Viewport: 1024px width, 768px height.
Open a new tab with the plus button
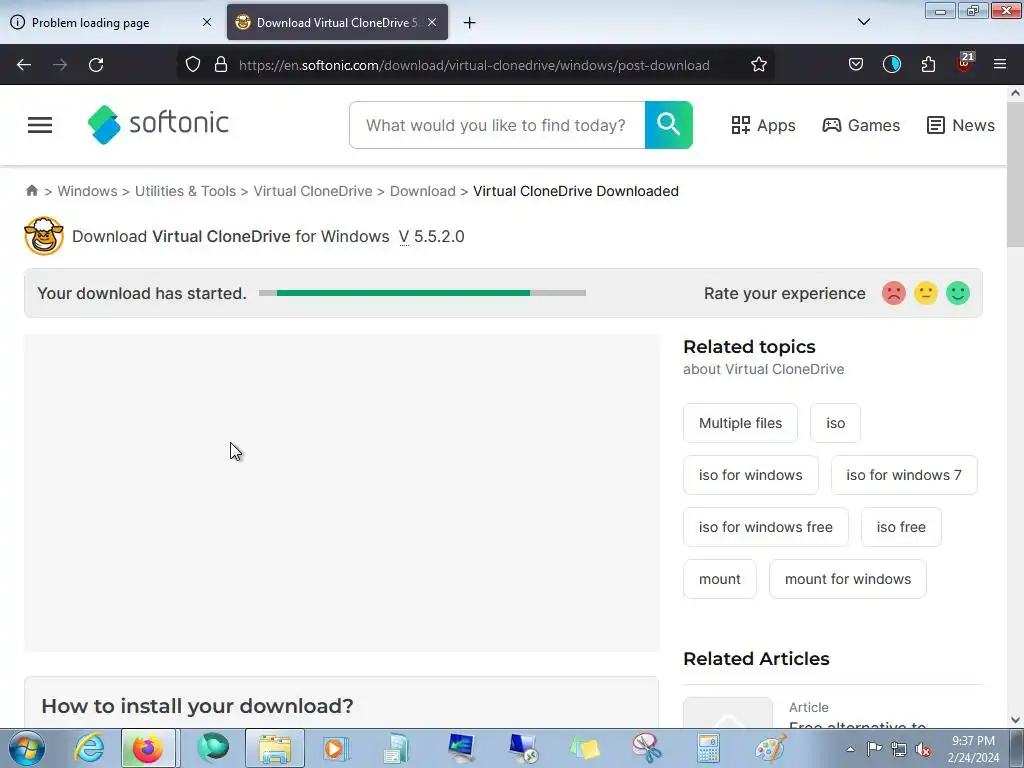[x=469, y=23]
